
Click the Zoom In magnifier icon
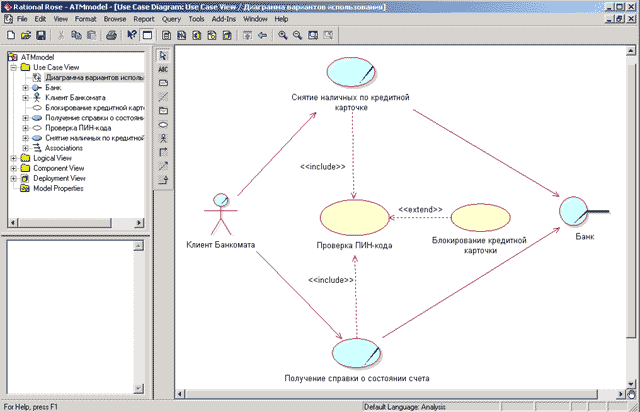coord(283,35)
